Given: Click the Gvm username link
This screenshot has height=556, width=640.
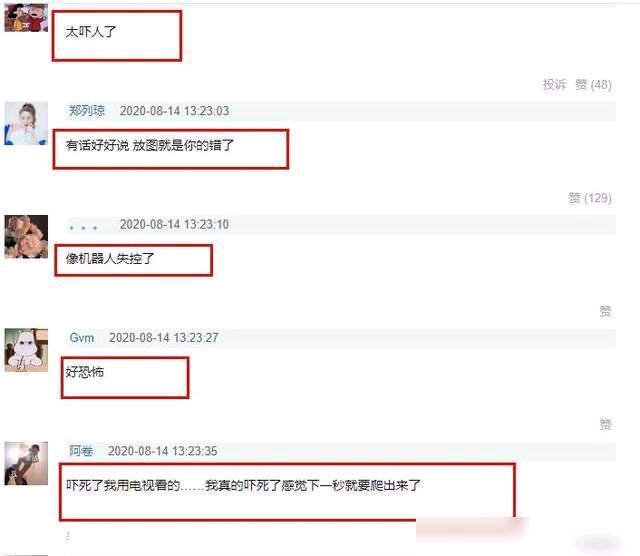Looking at the screenshot, I should click(82, 338).
